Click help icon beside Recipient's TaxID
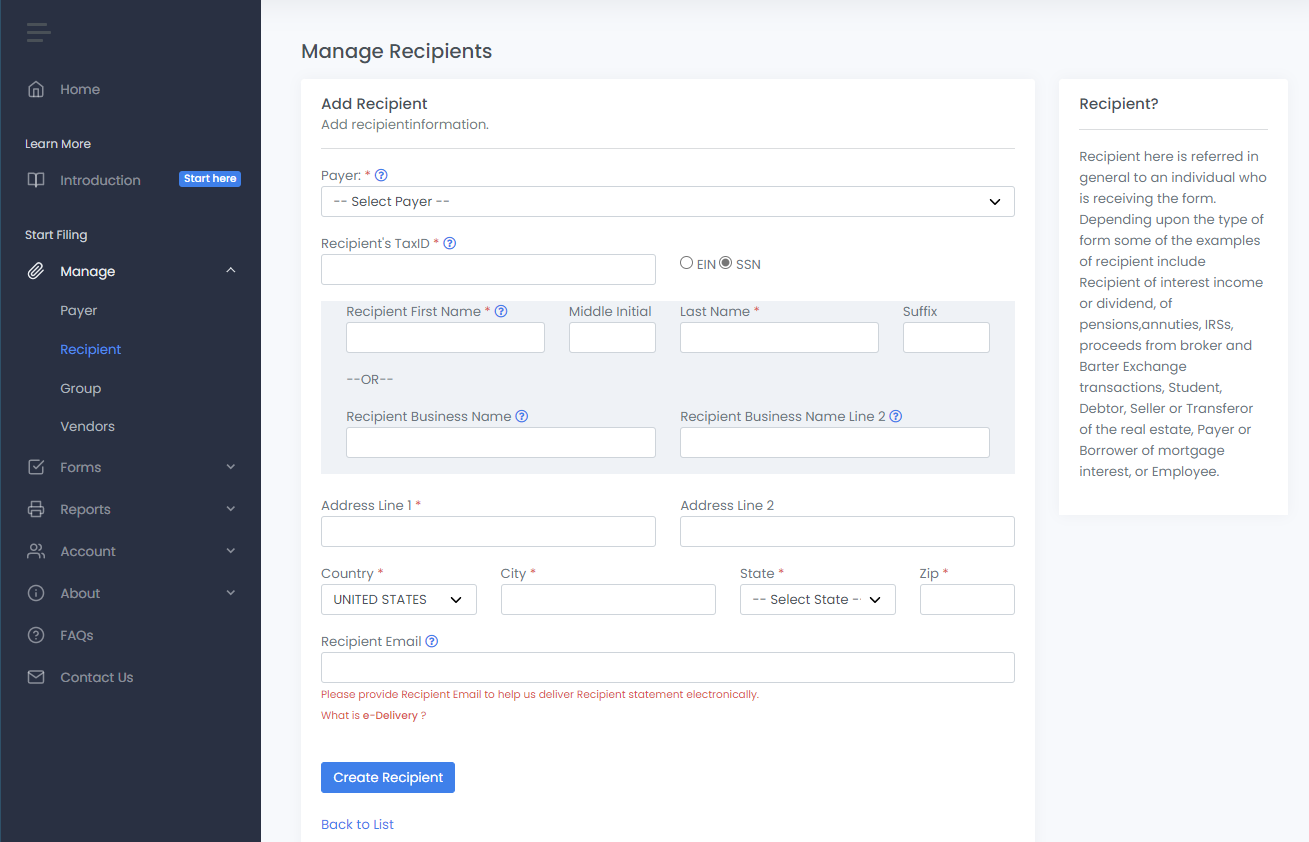 (x=450, y=243)
